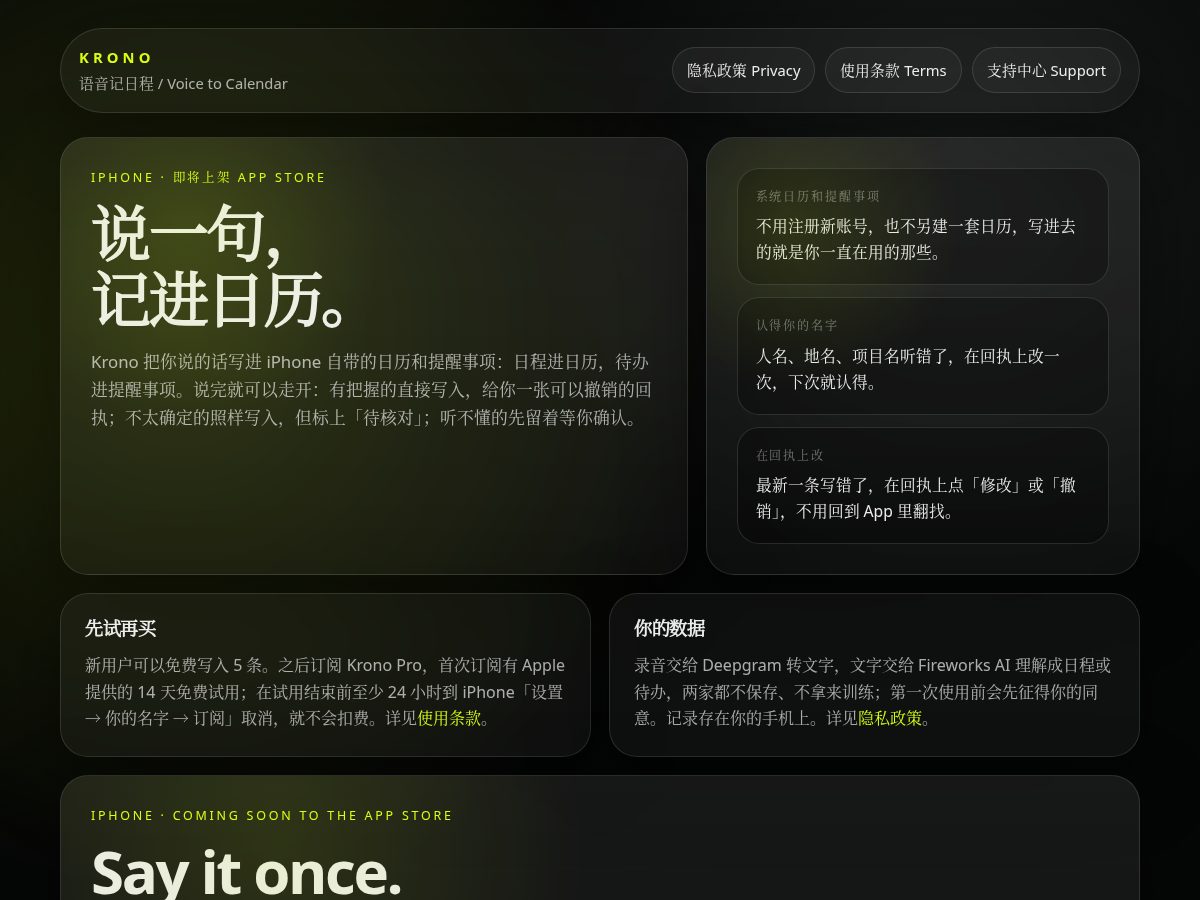Click the 不用注册新账号 description text

coord(916,240)
